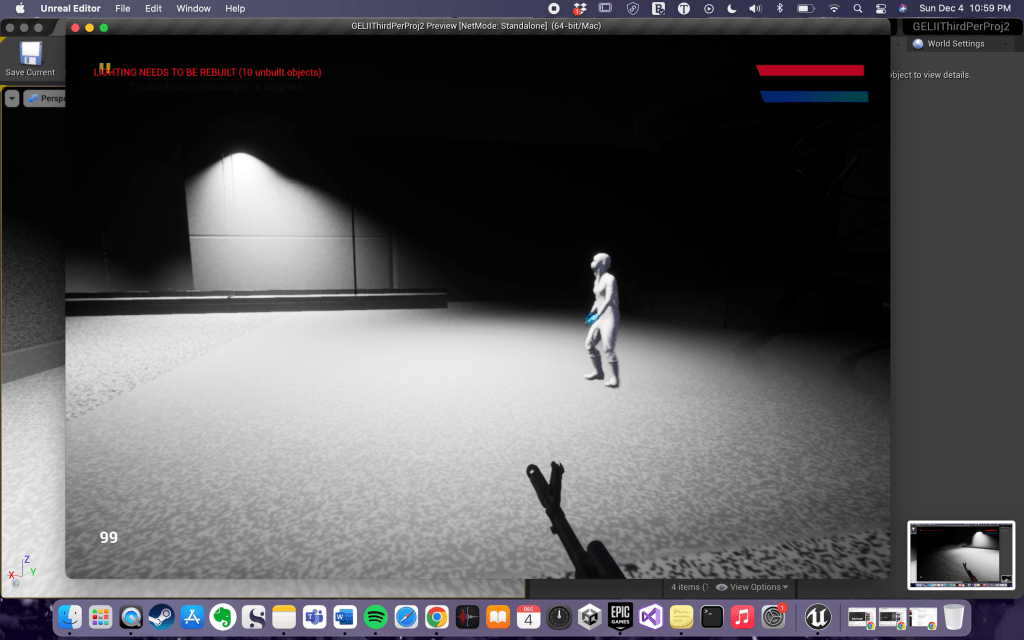Open the World Settings tab
1024x640 pixels.
[x=955, y=44]
